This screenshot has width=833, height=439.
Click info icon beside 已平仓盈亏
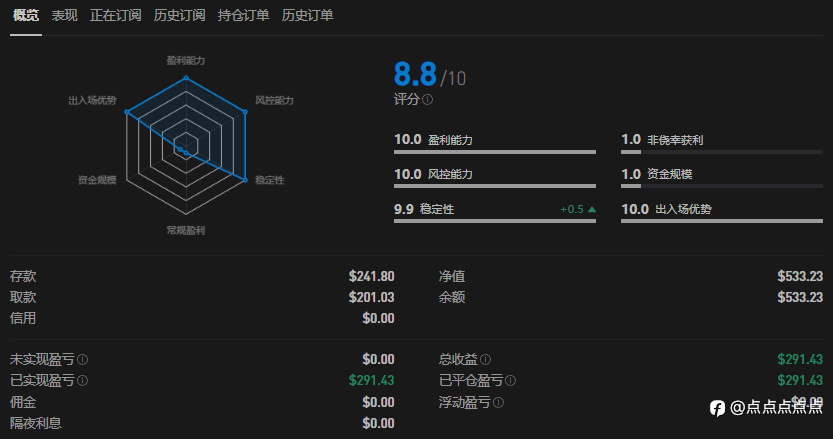tap(511, 381)
